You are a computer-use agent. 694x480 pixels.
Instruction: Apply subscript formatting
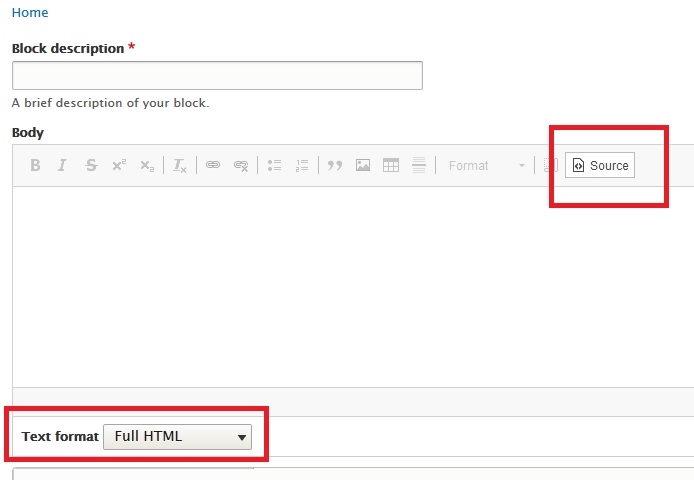[x=147, y=166]
